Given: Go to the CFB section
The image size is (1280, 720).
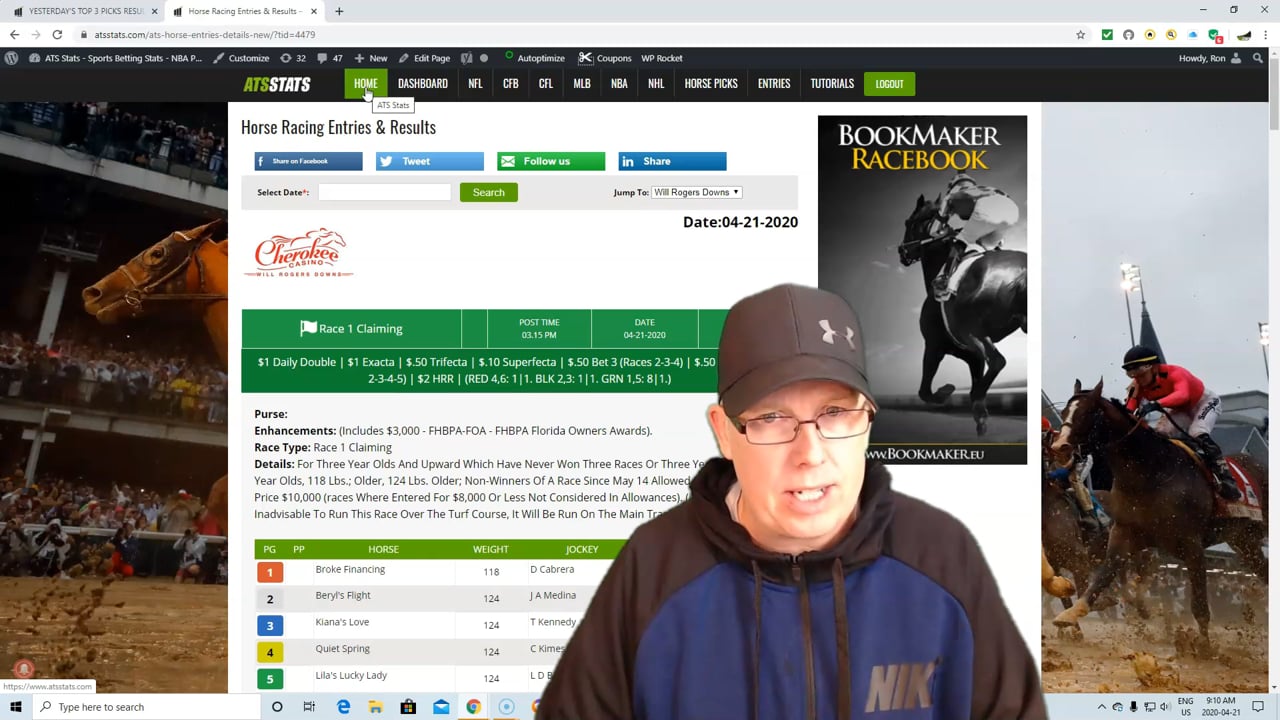Looking at the screenshot, I should tap(511, 84).
